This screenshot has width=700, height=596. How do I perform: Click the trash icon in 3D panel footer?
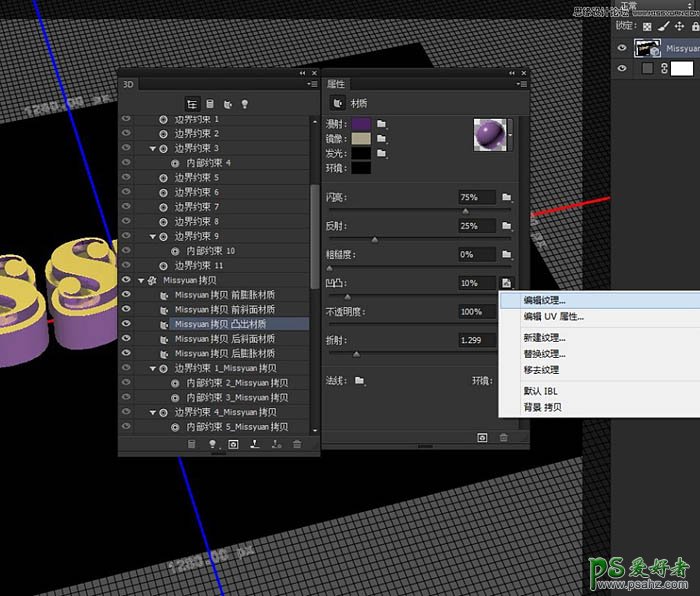[x=297, y=443]
